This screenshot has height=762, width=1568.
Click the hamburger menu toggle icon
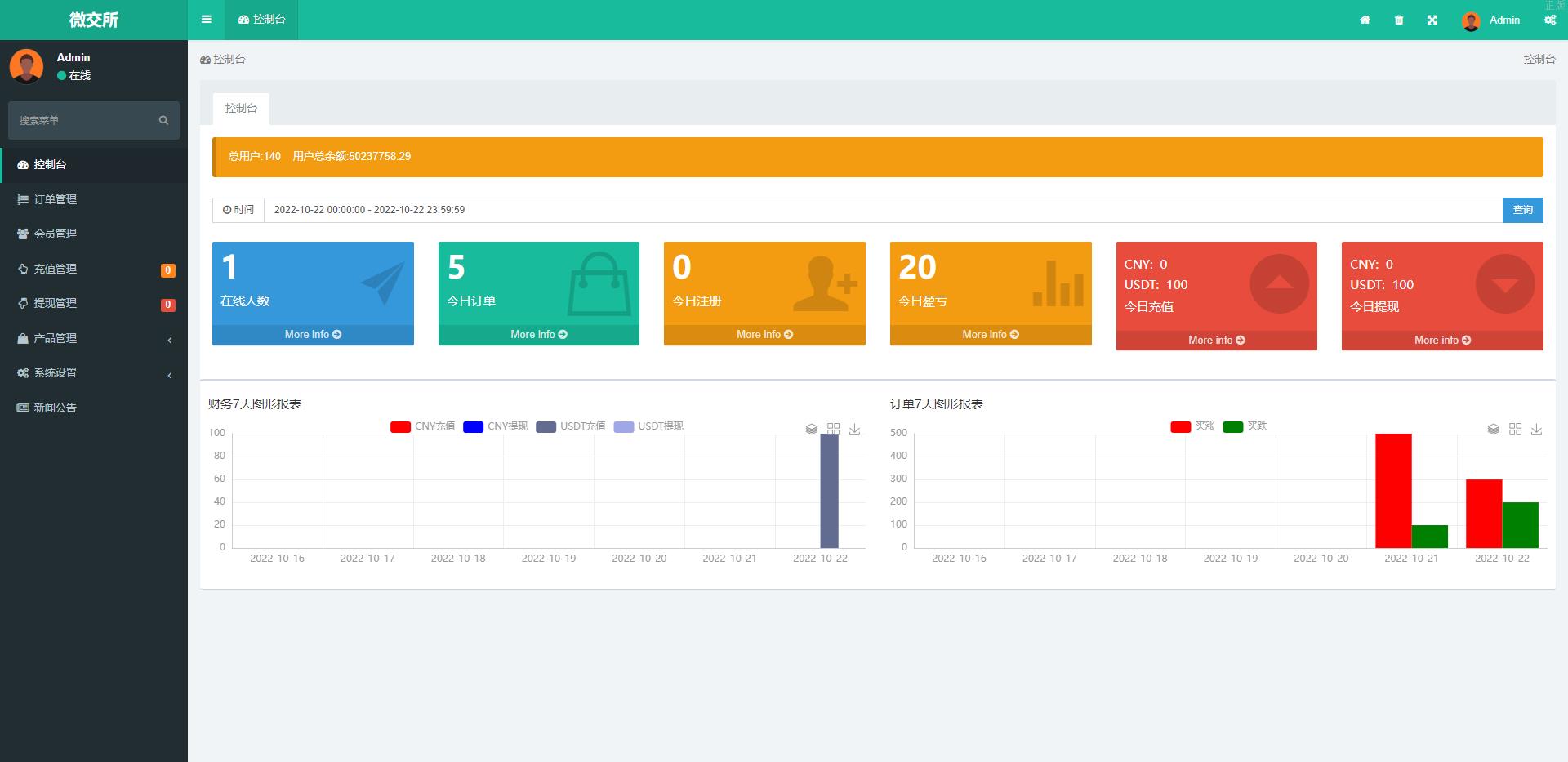point(206,20)
